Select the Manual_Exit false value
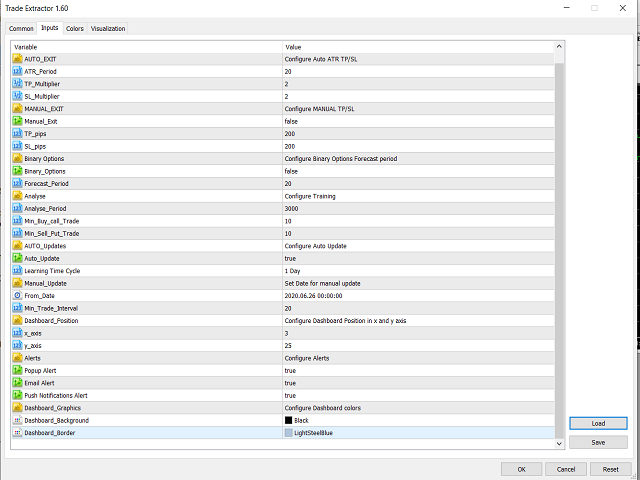 tap(291, 121)
